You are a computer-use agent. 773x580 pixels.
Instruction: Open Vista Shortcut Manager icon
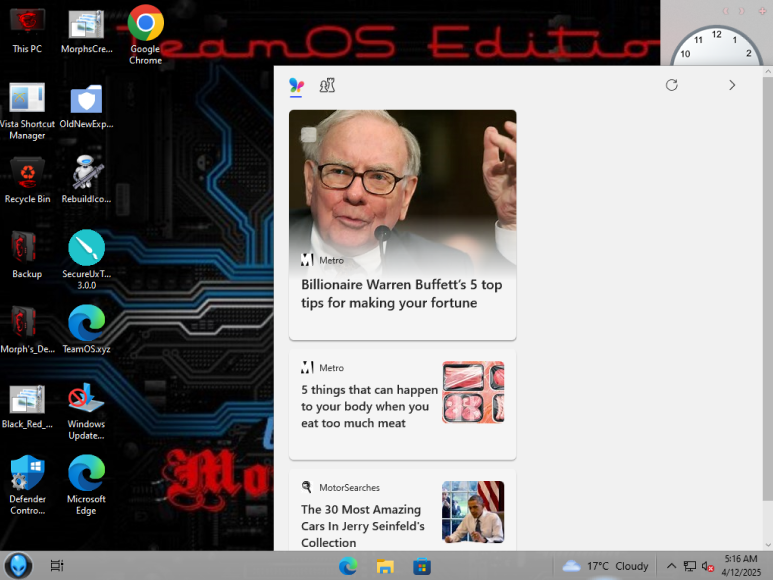27,111
